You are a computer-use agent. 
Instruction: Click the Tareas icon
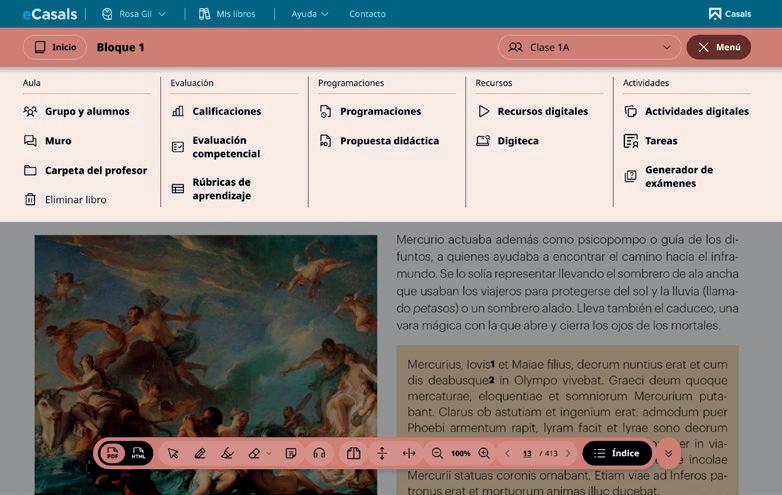point(630,141)
